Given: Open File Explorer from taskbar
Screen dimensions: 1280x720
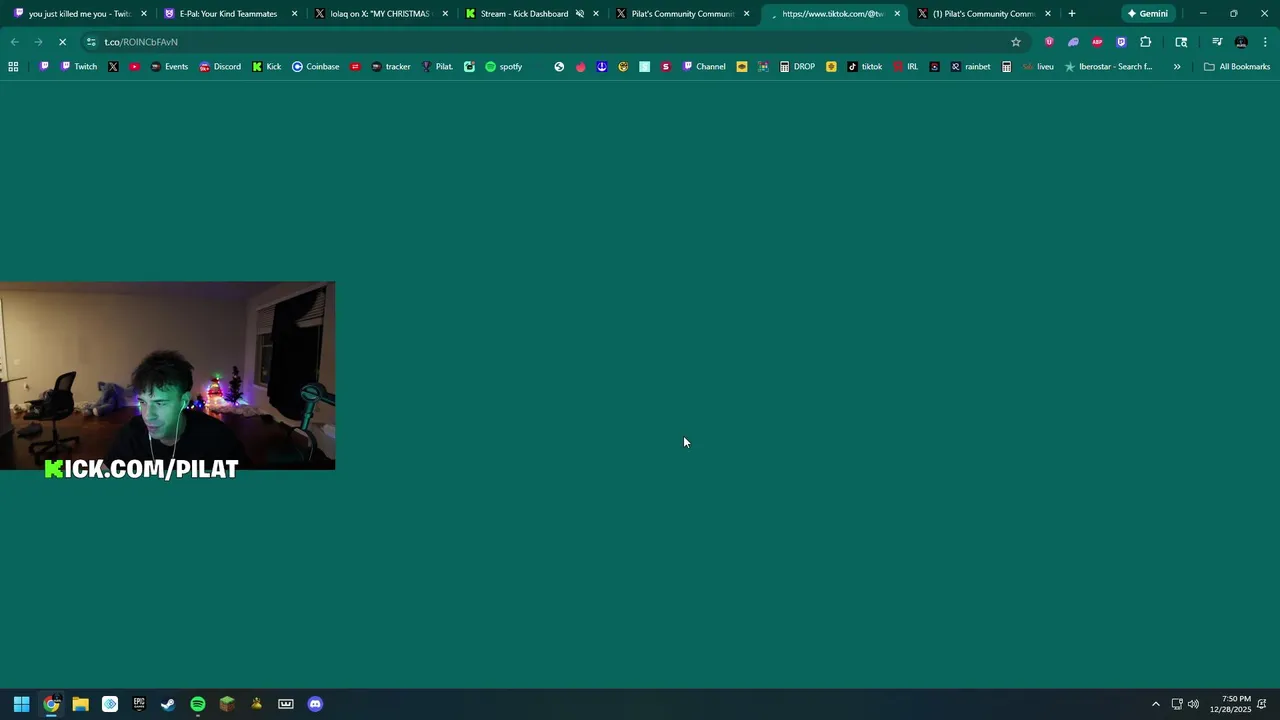Looking at the screenshot, I should pos(80,704).
